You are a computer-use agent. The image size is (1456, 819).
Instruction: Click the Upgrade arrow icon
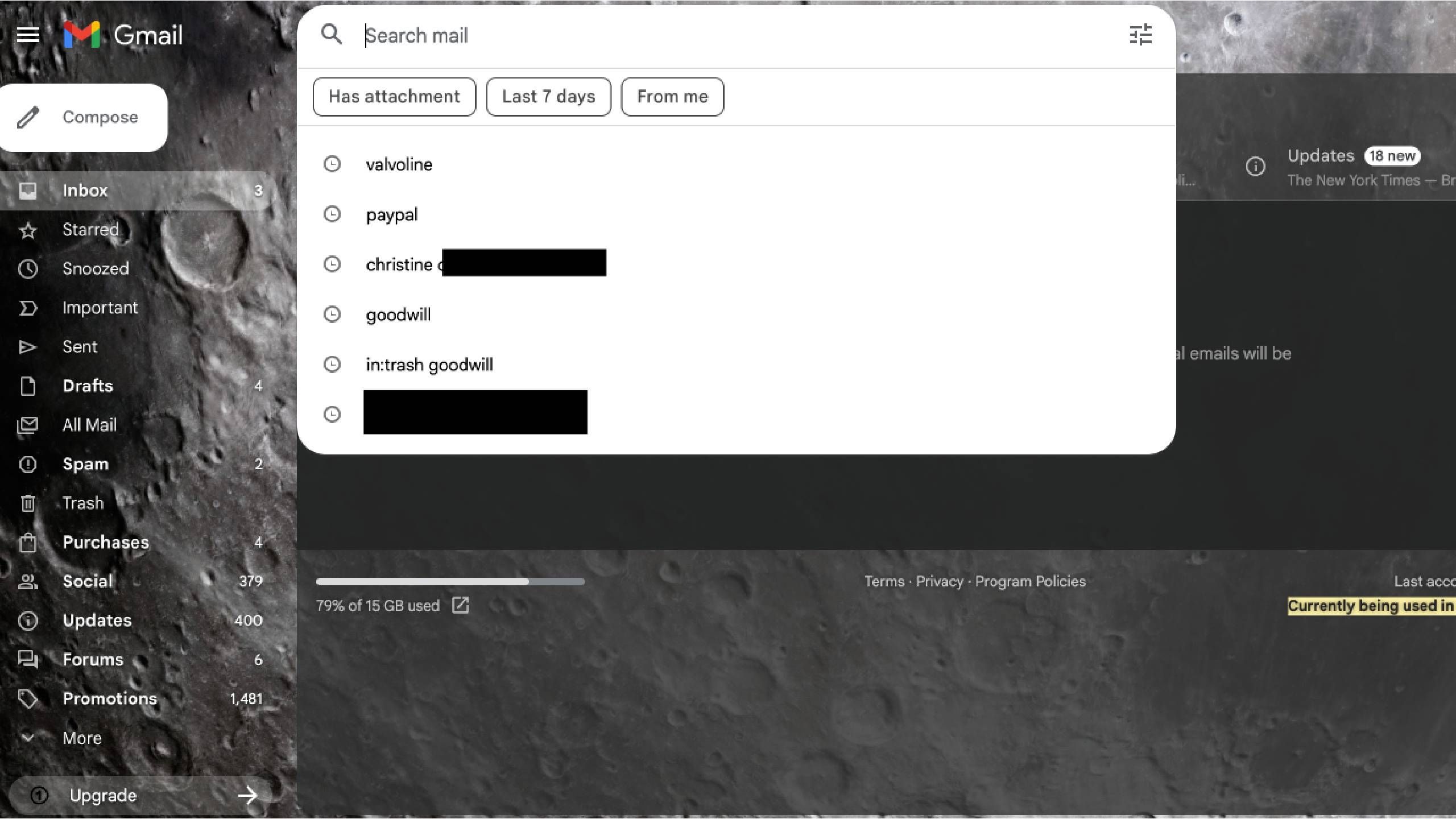click(x=248, y=795)
